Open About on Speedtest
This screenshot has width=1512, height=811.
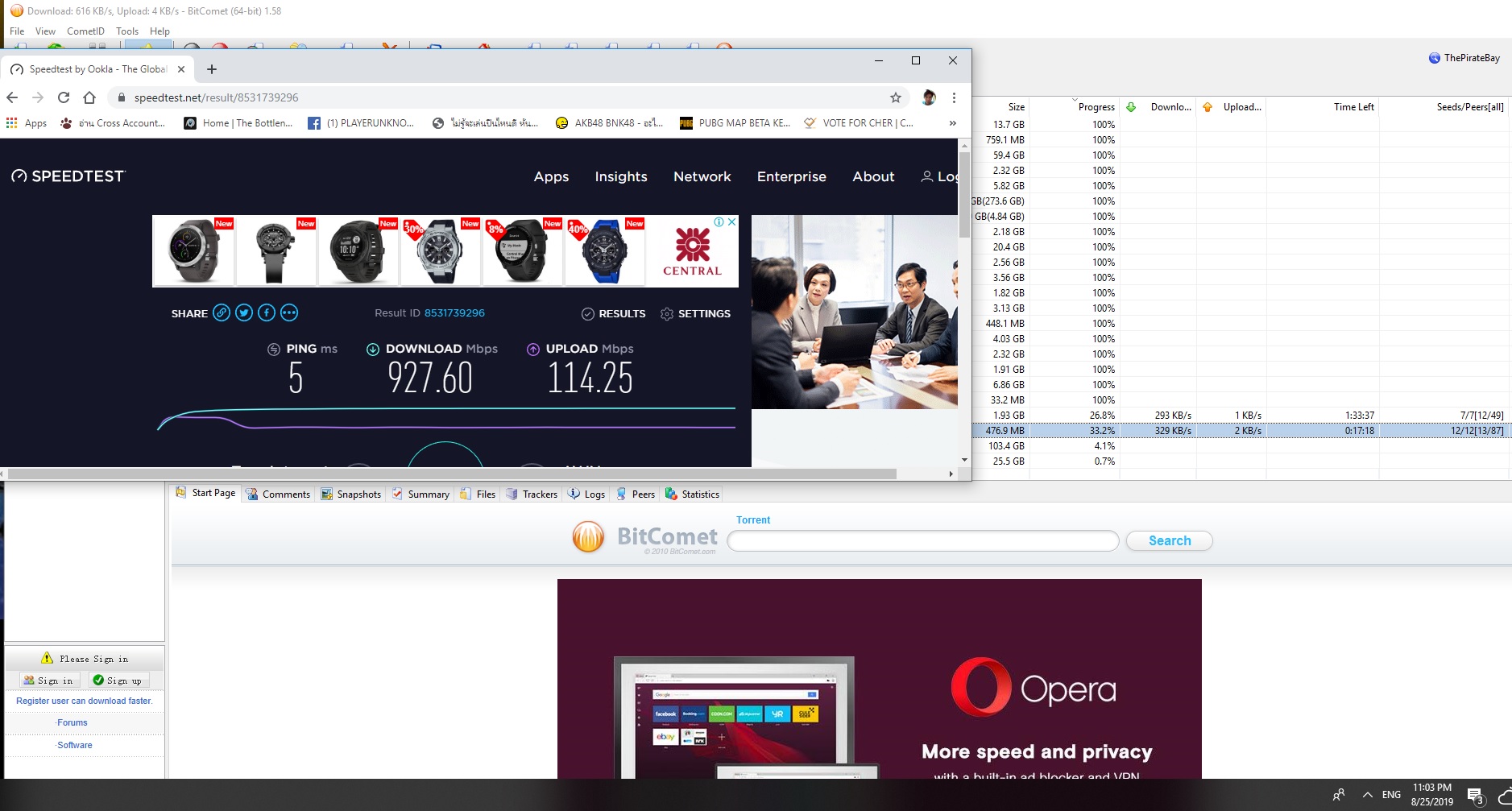point(874,176)
